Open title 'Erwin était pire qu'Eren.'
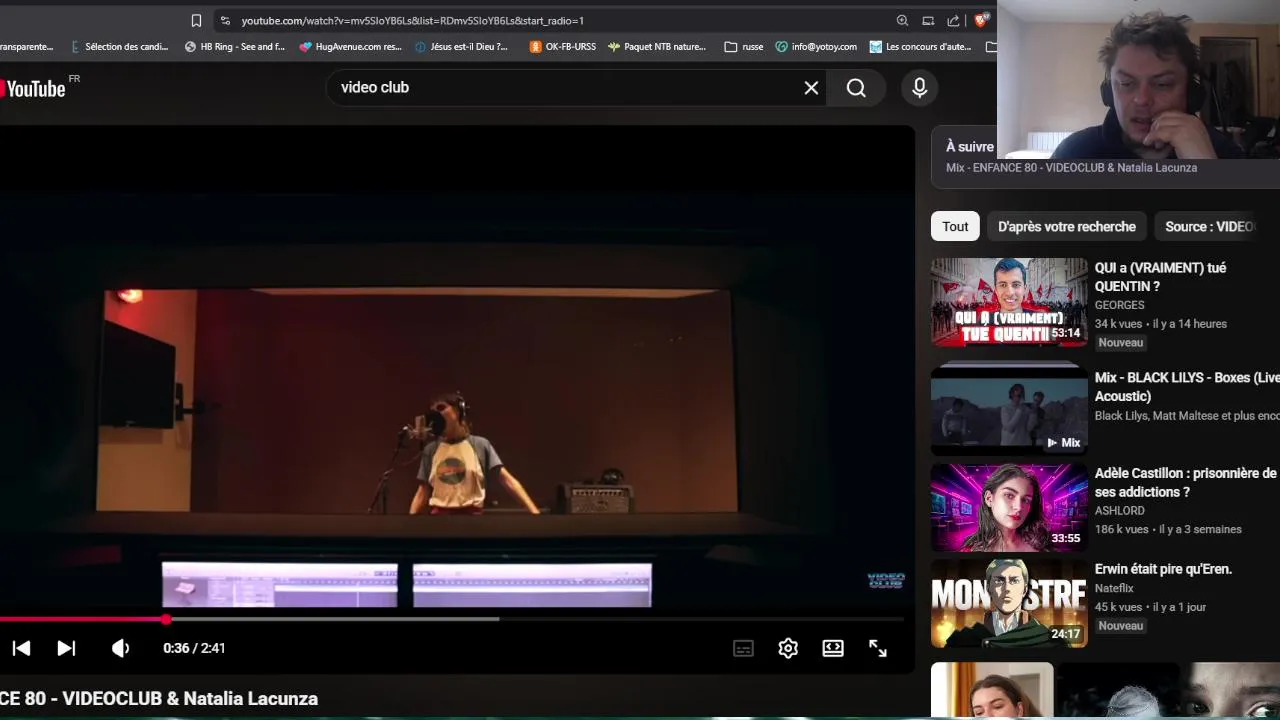The width and height of the screenshot is (1280, 720). [x=1163, y=569]
